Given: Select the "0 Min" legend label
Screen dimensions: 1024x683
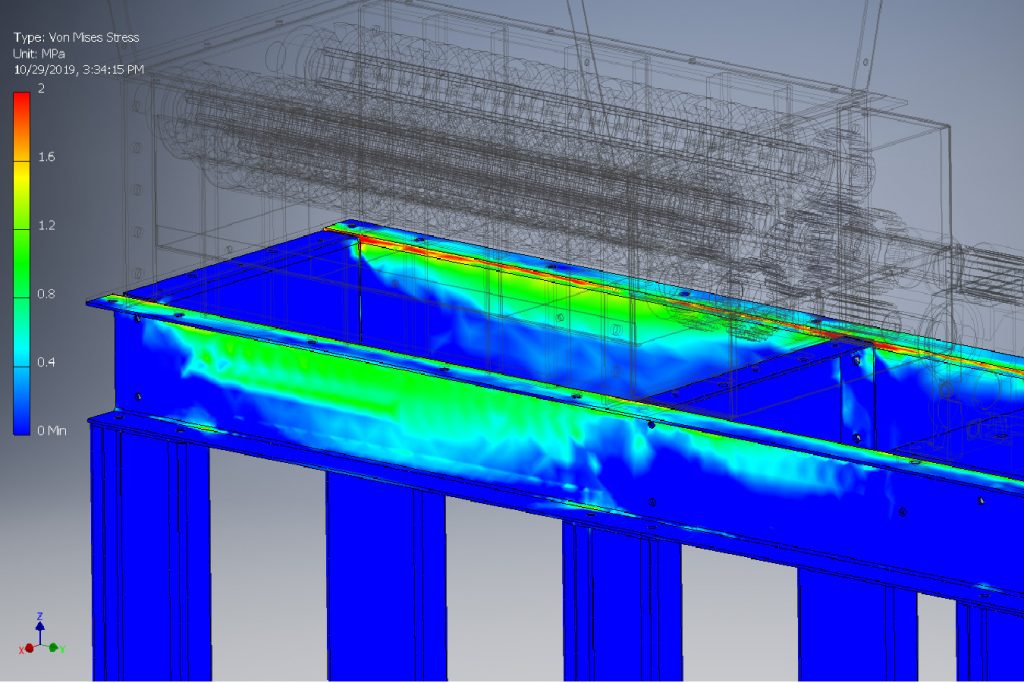Looking at the screenshot, I should [x=51, y=429].
